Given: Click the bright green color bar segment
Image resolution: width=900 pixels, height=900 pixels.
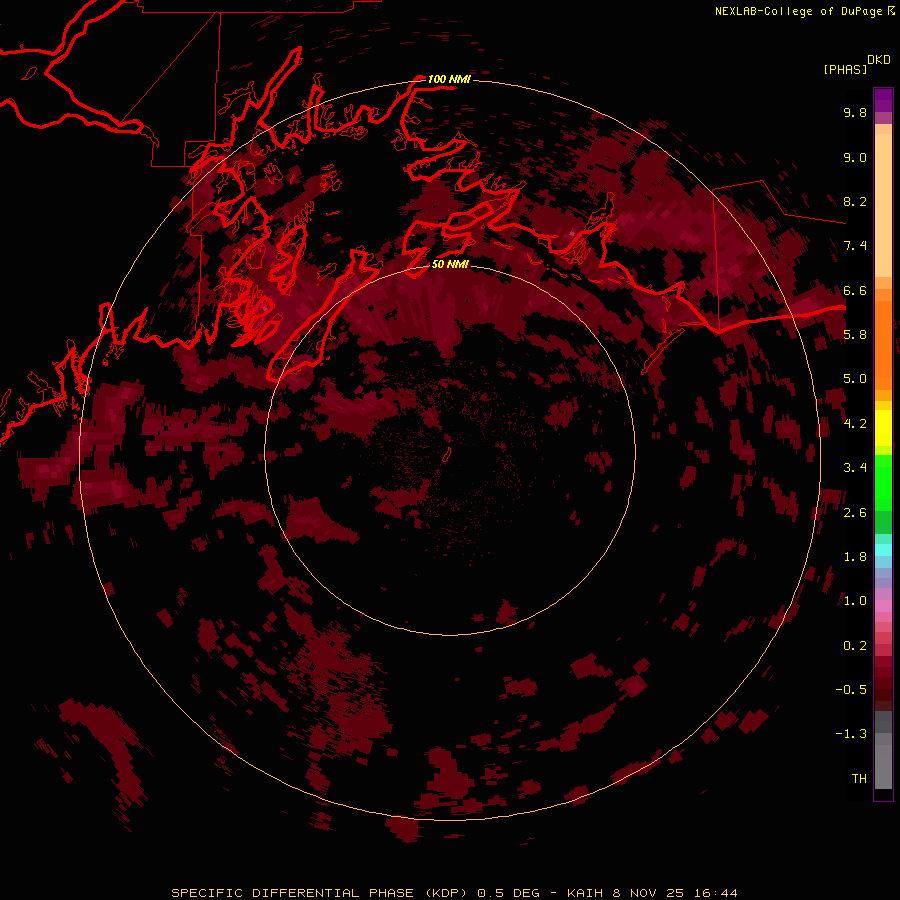Looking at the screenshot, I should [883, 482].
